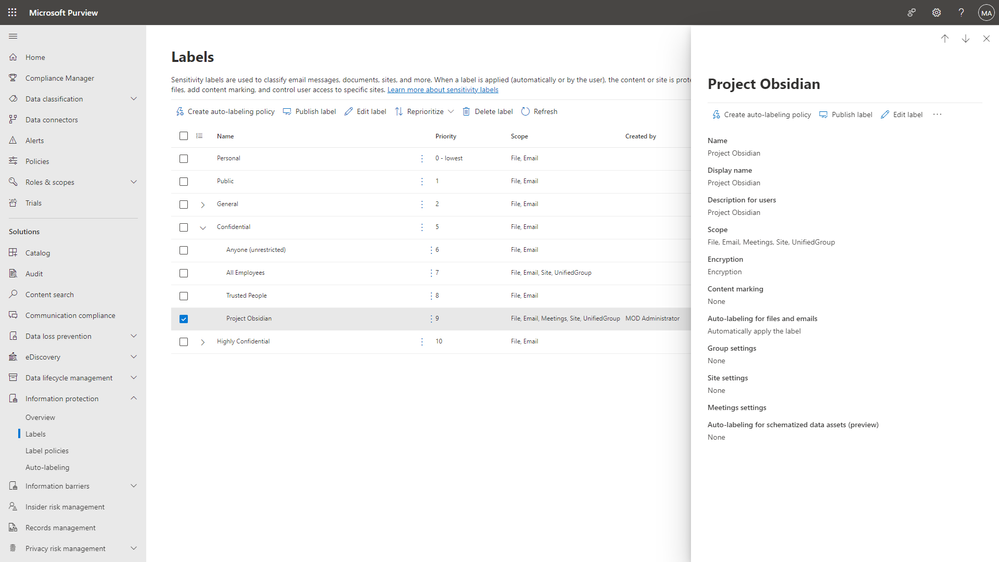
Task: Uncheck the Project Obsidian checkbox
Action: coord(183,319)
